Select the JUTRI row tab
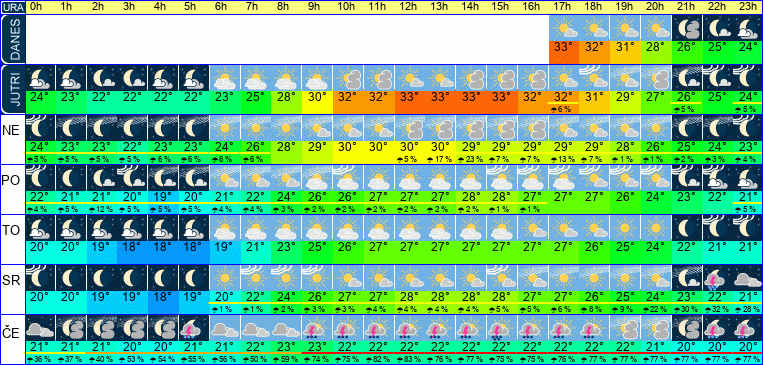 [x=12, y=90]
